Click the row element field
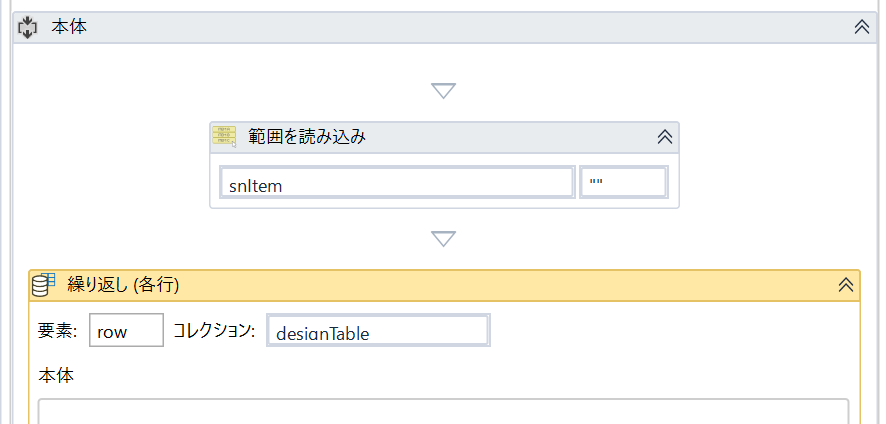The height and width of the screenshot is (424, 886). (x=126, y=331)
